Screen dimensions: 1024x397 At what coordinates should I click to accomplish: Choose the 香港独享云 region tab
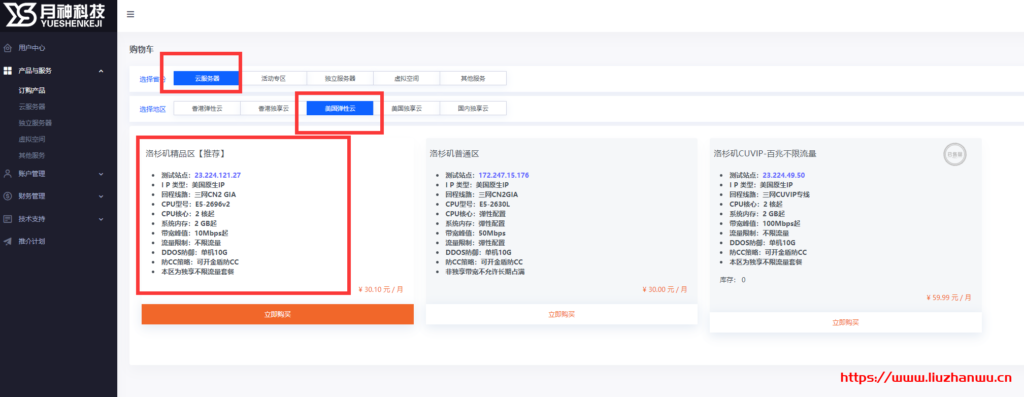point(274,108)
